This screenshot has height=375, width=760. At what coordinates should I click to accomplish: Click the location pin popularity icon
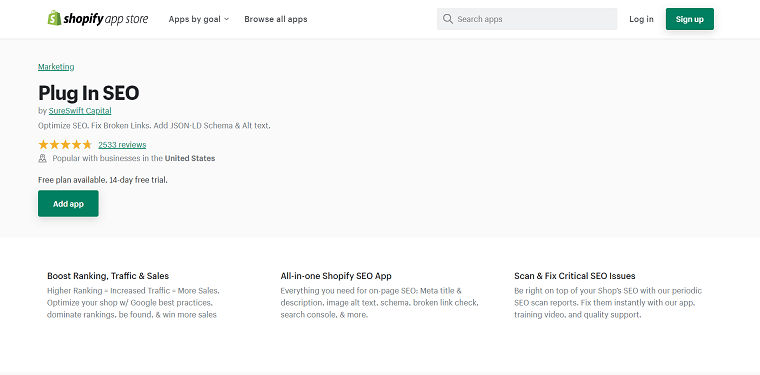pyautogui.click(x=42, y=158)
